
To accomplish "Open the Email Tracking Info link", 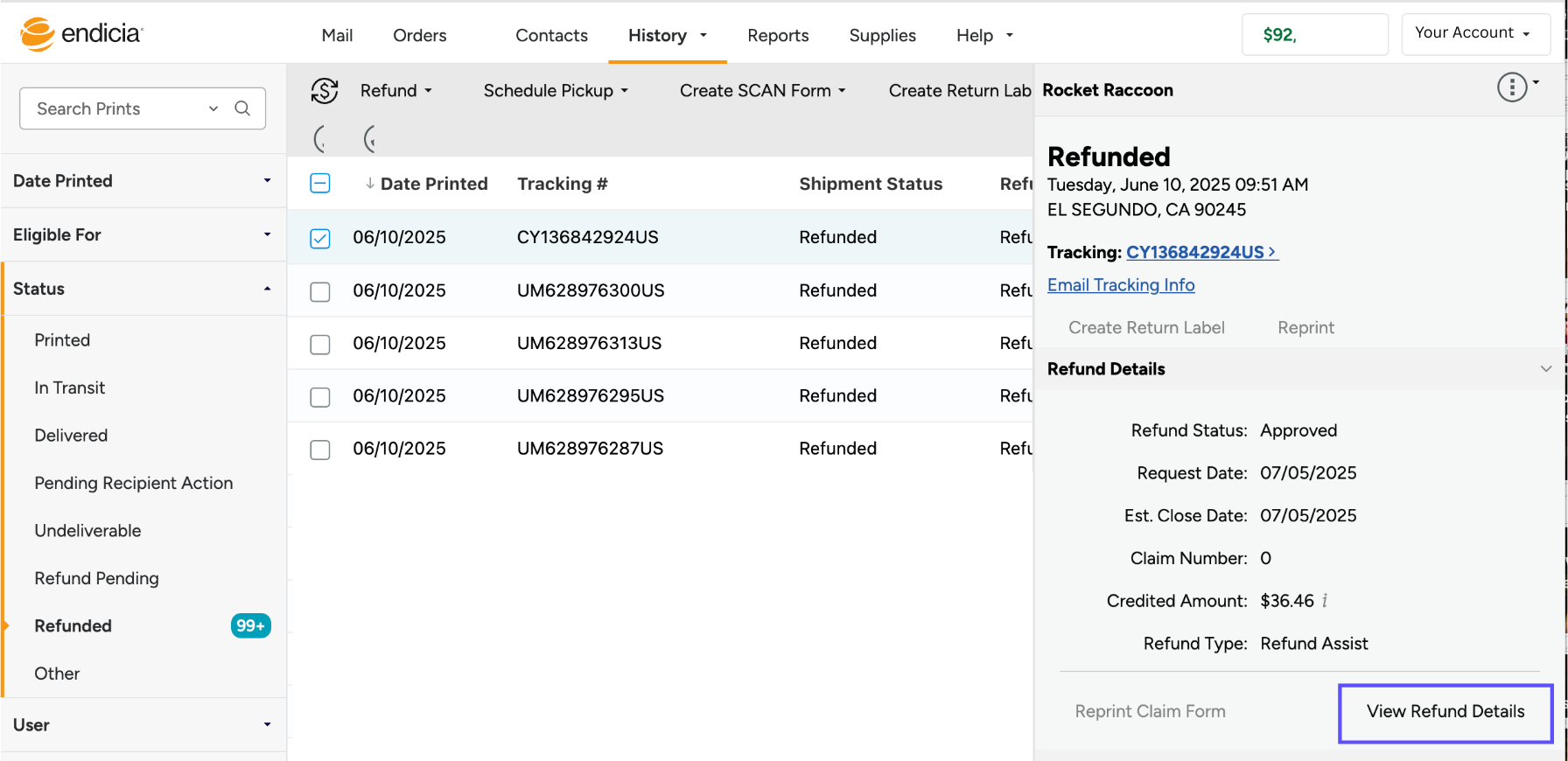I will point(1121,285).
